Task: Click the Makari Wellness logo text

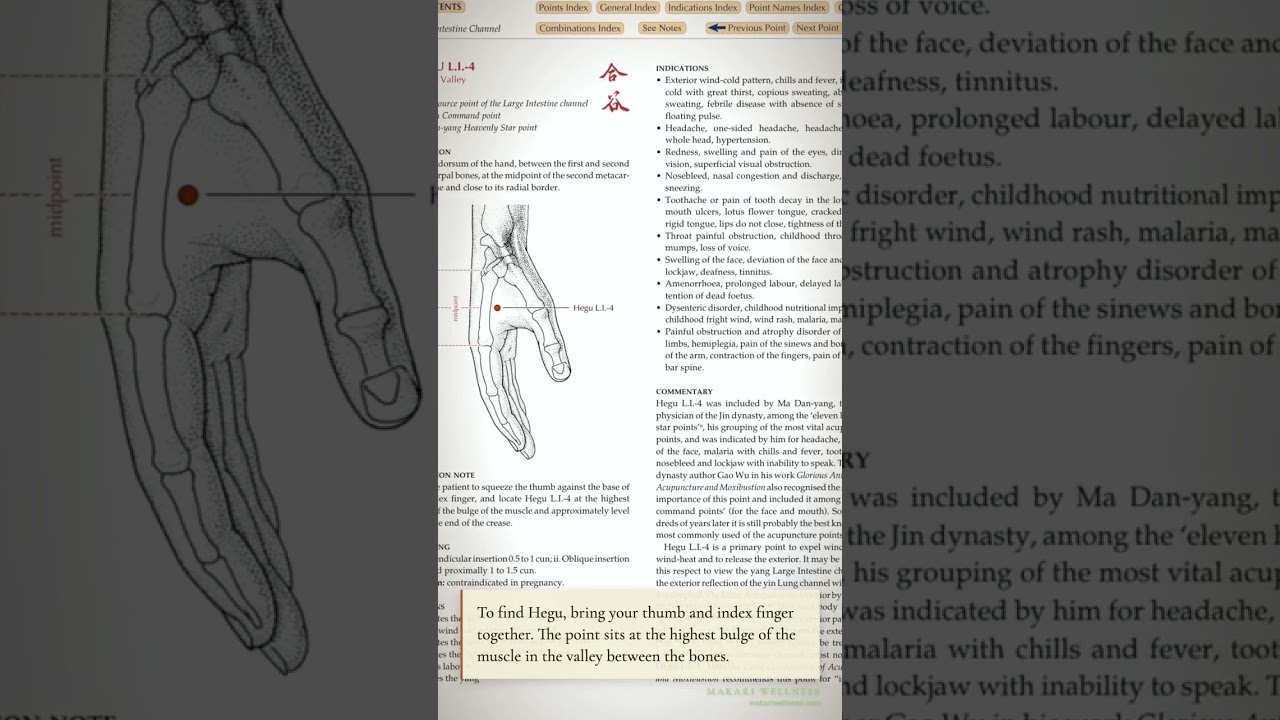Action: tap(763, 691)
